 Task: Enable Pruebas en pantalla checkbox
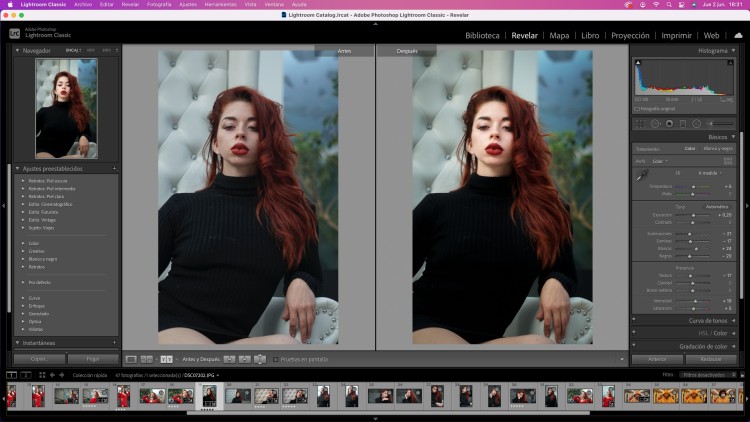276,359
